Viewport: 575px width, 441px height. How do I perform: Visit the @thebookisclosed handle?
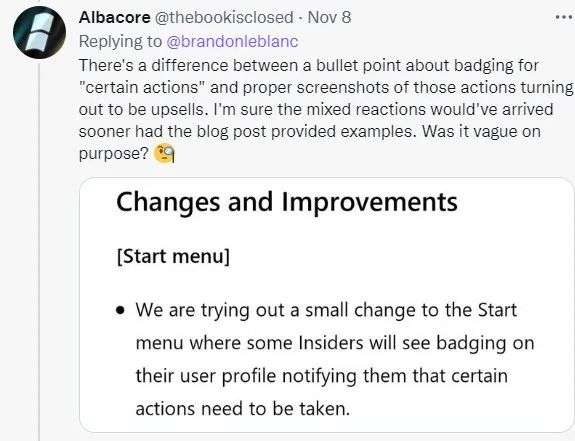pyautogui.click(x=224, y=17)
